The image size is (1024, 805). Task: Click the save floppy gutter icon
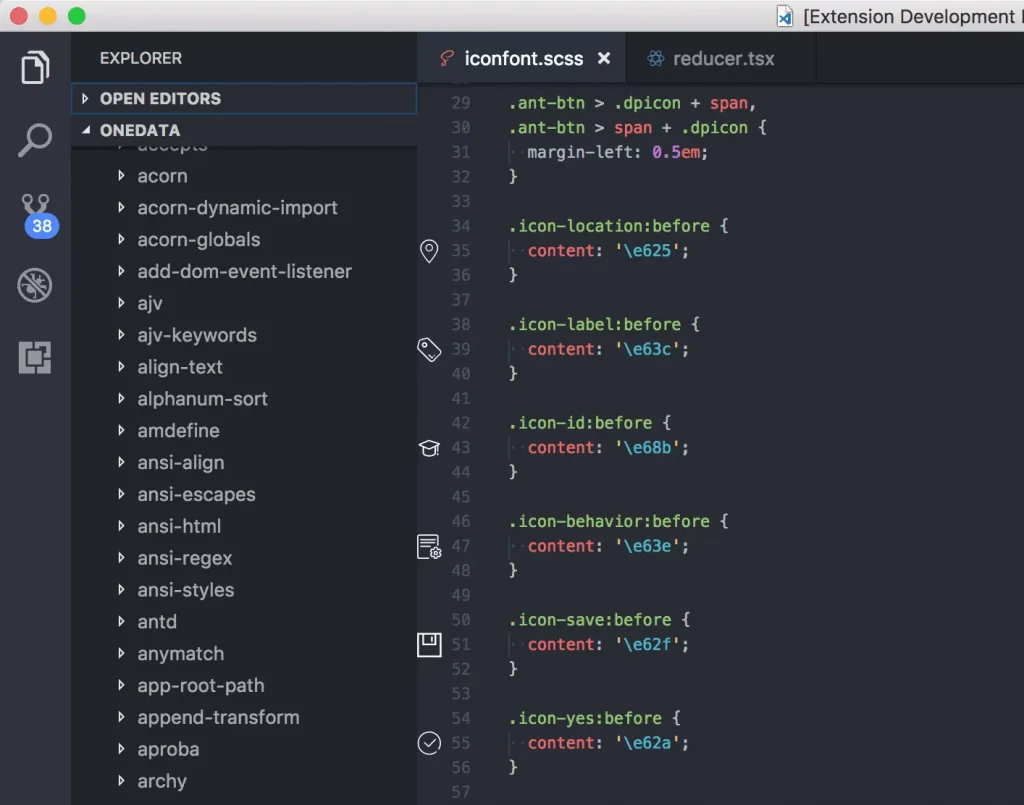429,645
